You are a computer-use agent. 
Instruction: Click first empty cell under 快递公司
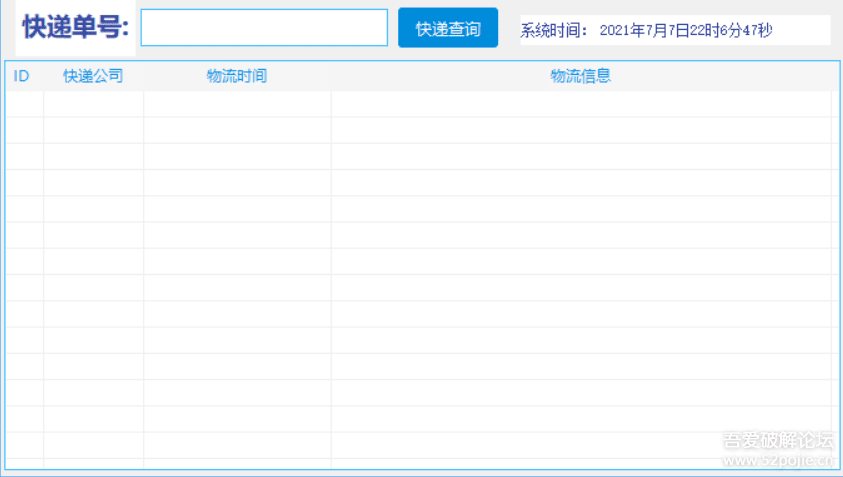[x=93, y=104]
